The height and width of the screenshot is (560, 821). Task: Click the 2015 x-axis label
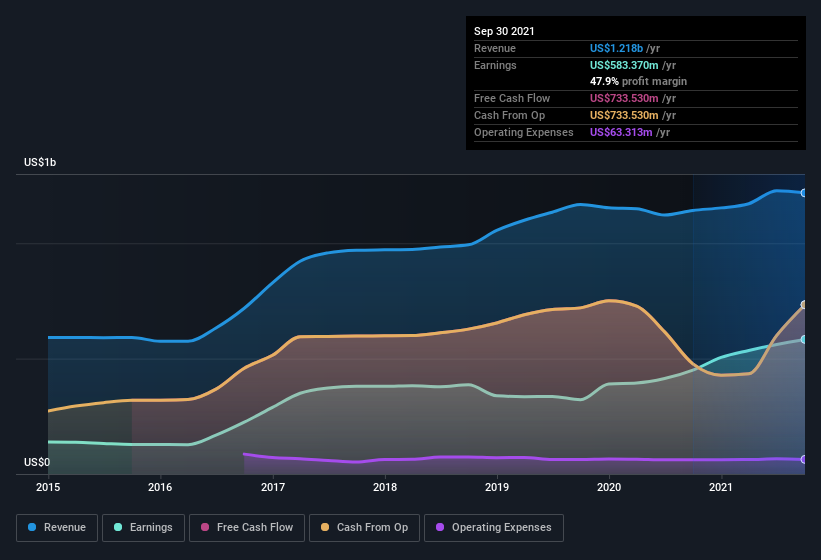pyautogui.click(x=48, y=487)
